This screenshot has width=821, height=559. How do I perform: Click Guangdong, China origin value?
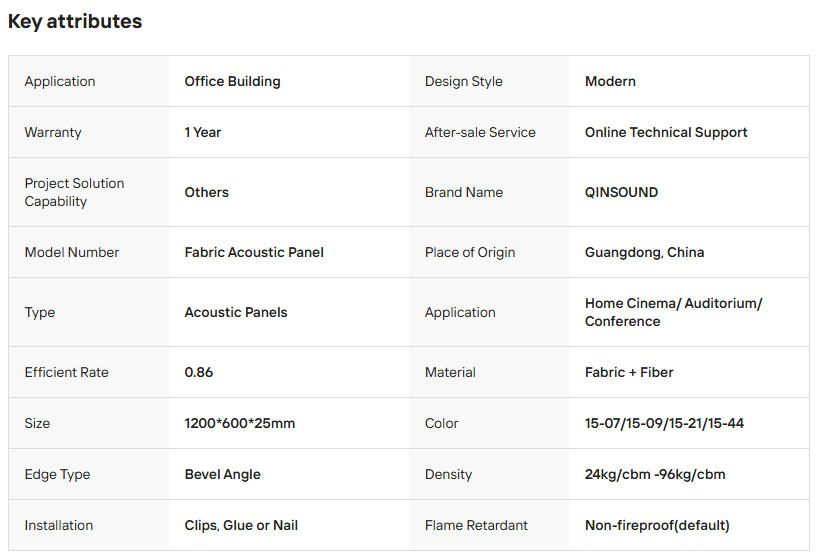click(644, 252)
